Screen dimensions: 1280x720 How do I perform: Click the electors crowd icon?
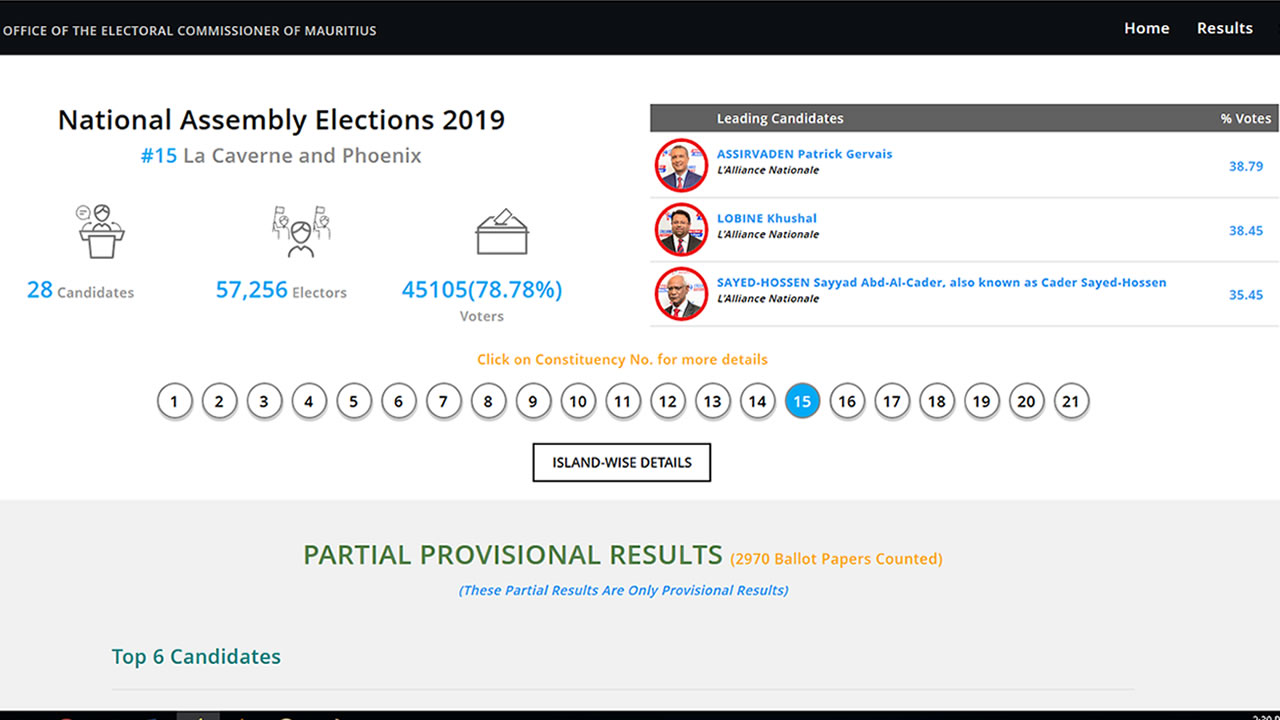coord(301,231)
